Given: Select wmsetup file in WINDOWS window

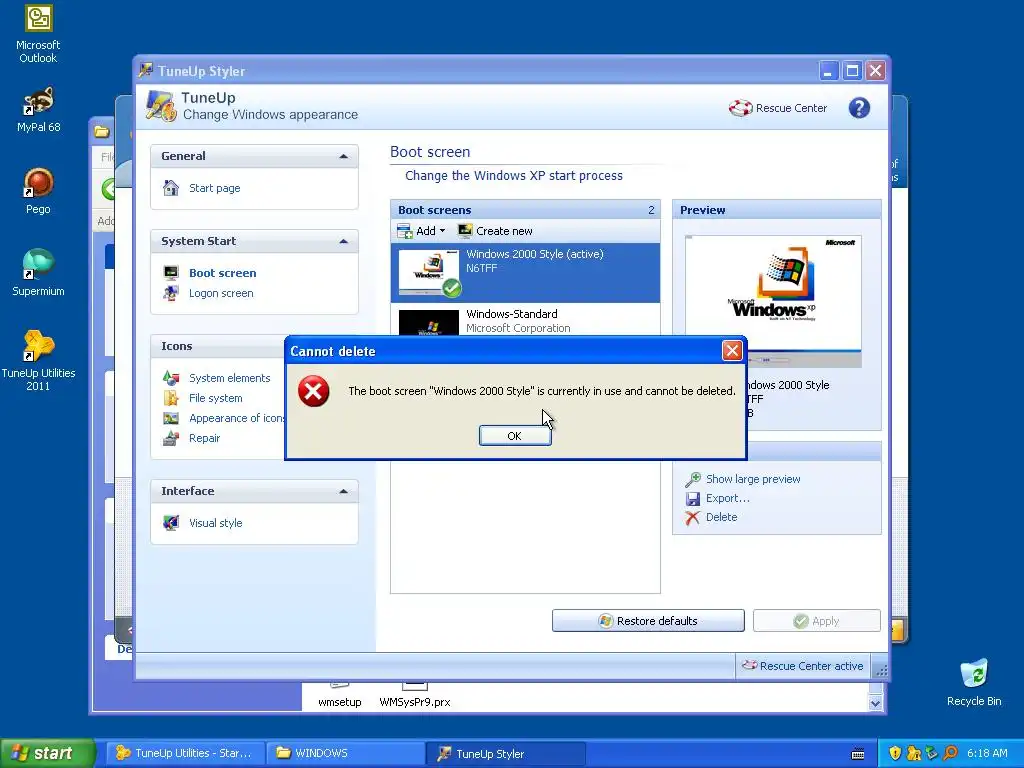Looking at the screenshot, I should pos(340,696).
